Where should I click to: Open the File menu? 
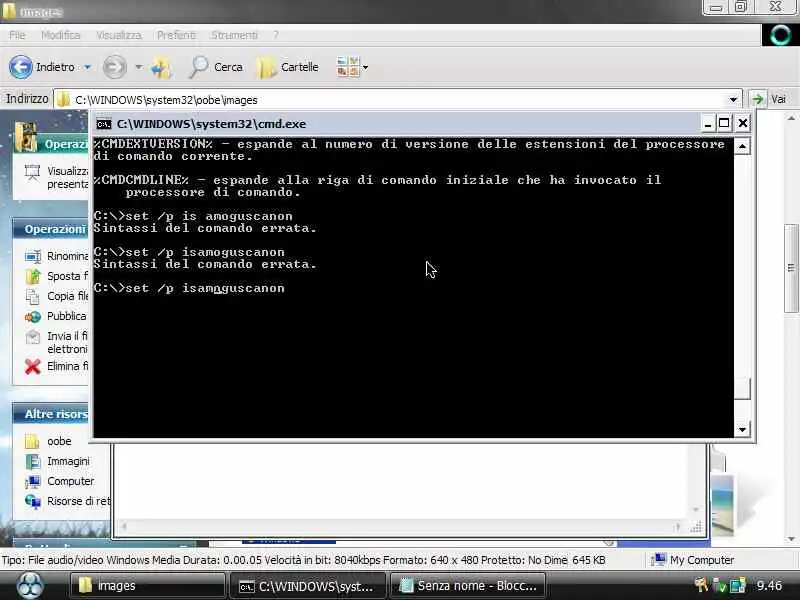[17, 35]
